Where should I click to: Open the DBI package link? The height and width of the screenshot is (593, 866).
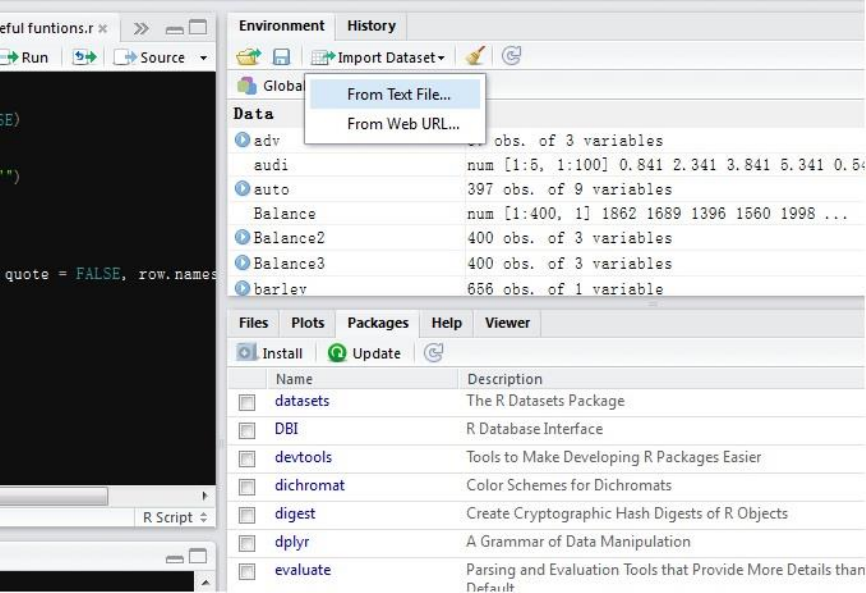coord(286,429)
